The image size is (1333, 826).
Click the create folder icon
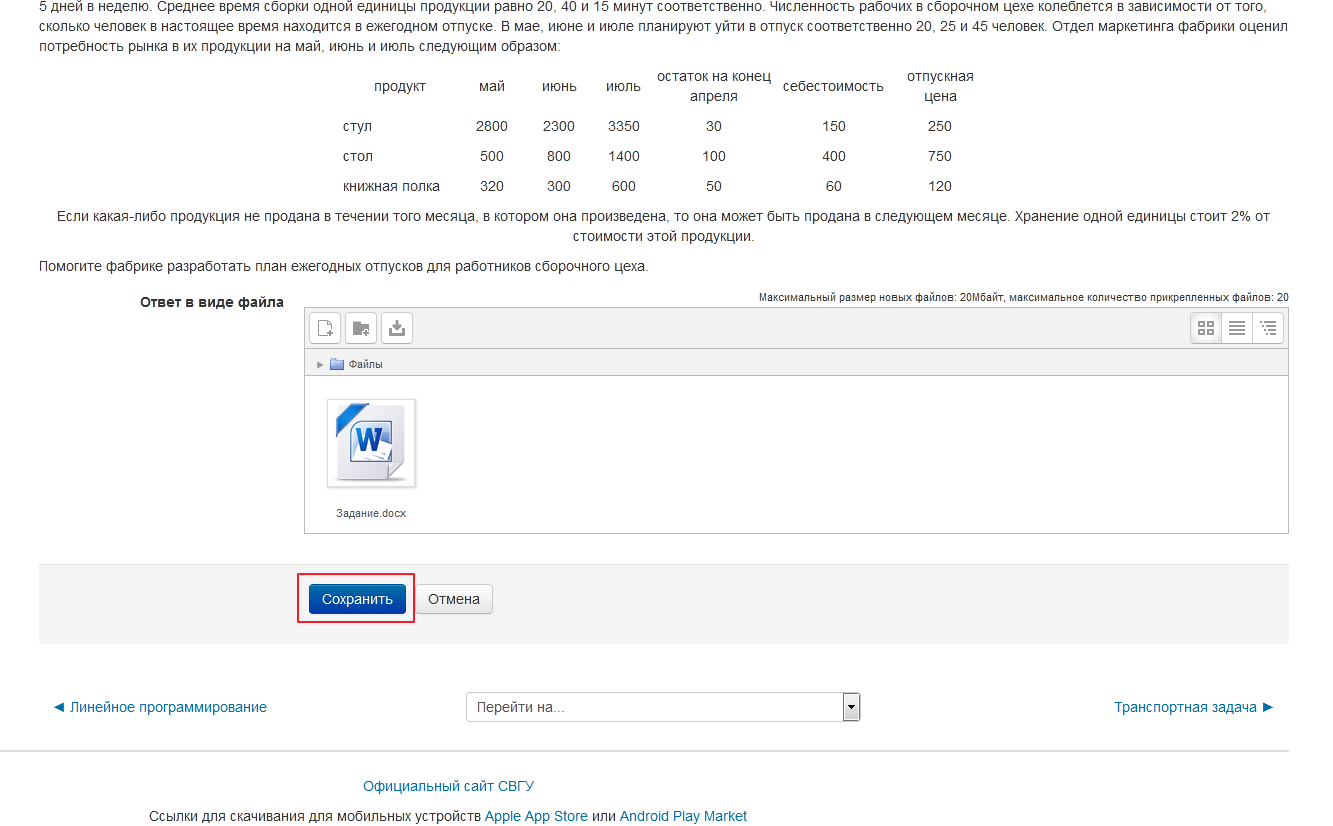click(361, 328)
